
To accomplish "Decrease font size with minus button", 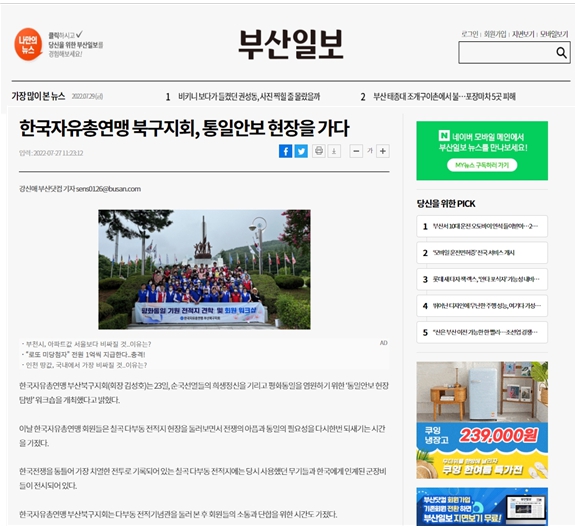I will pyautogui.click(x=356, y=151).
